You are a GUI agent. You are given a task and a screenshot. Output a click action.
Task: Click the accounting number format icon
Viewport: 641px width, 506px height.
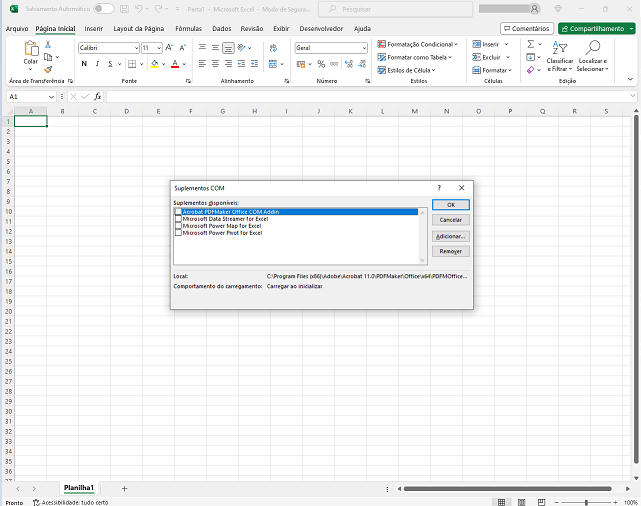pyautogui.click(x=301, y=64)
